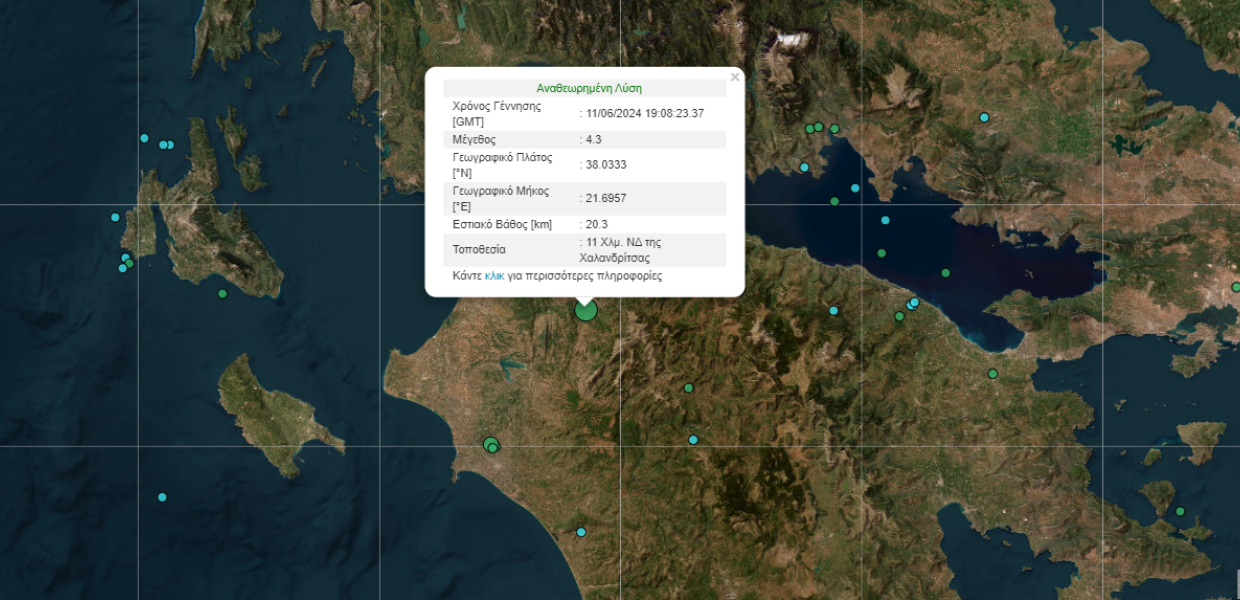
Task: Select the green marker cluster near the western Peloponnese coast
Action: coord(491,444)
